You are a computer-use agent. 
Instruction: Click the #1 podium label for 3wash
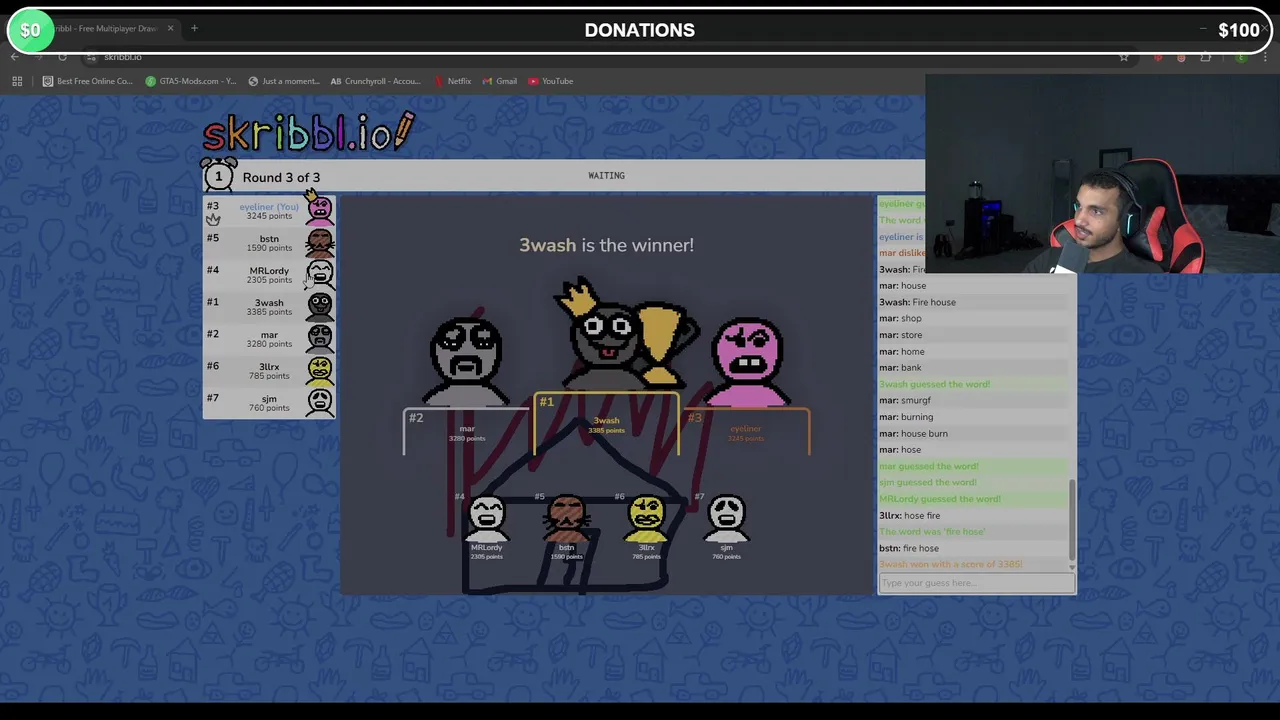(x=546, y=402)
